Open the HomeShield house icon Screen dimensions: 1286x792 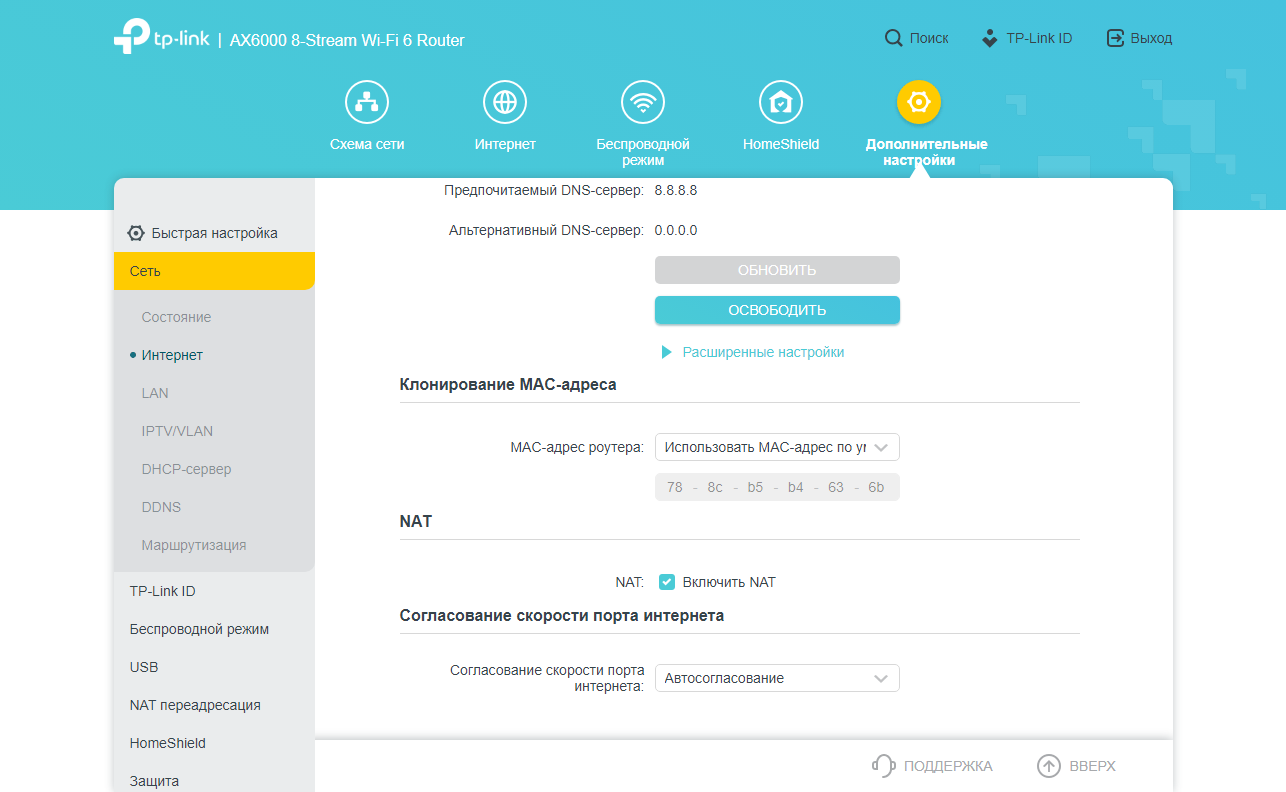coord(781,102)
